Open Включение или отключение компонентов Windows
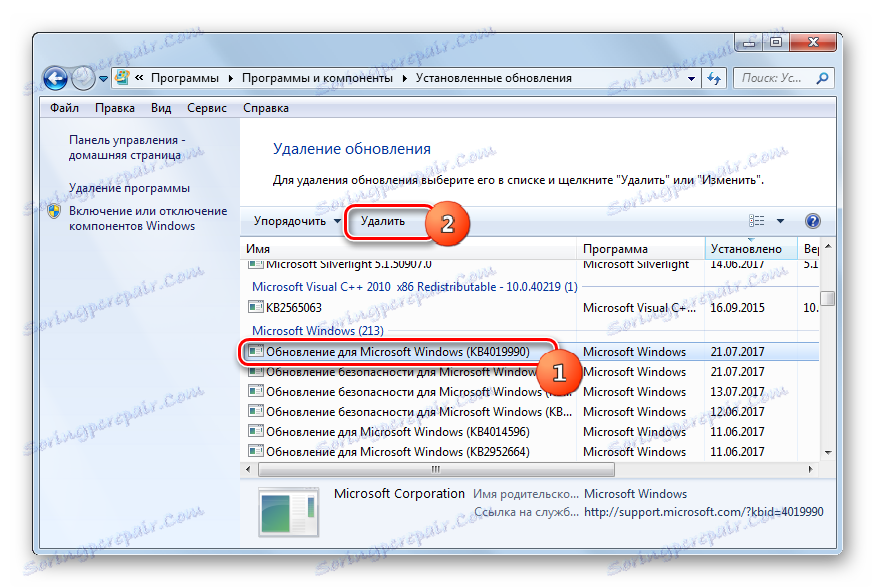The height and width of the screenshot is (588, 876). [148, 219]
